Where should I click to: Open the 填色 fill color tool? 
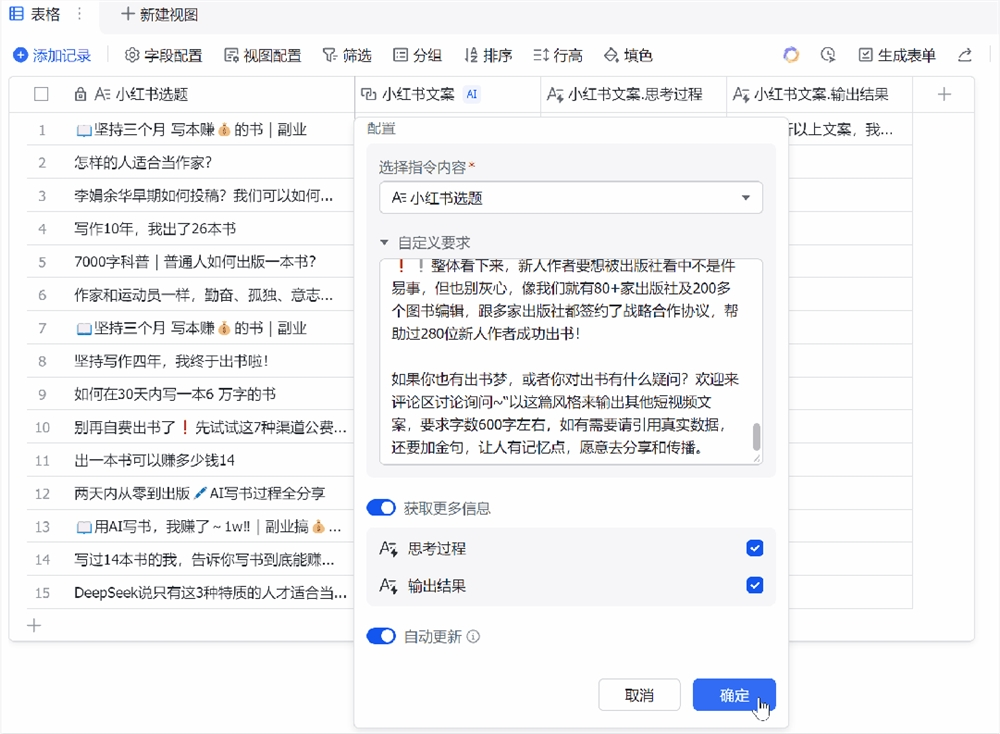click(x=628, y=56)
